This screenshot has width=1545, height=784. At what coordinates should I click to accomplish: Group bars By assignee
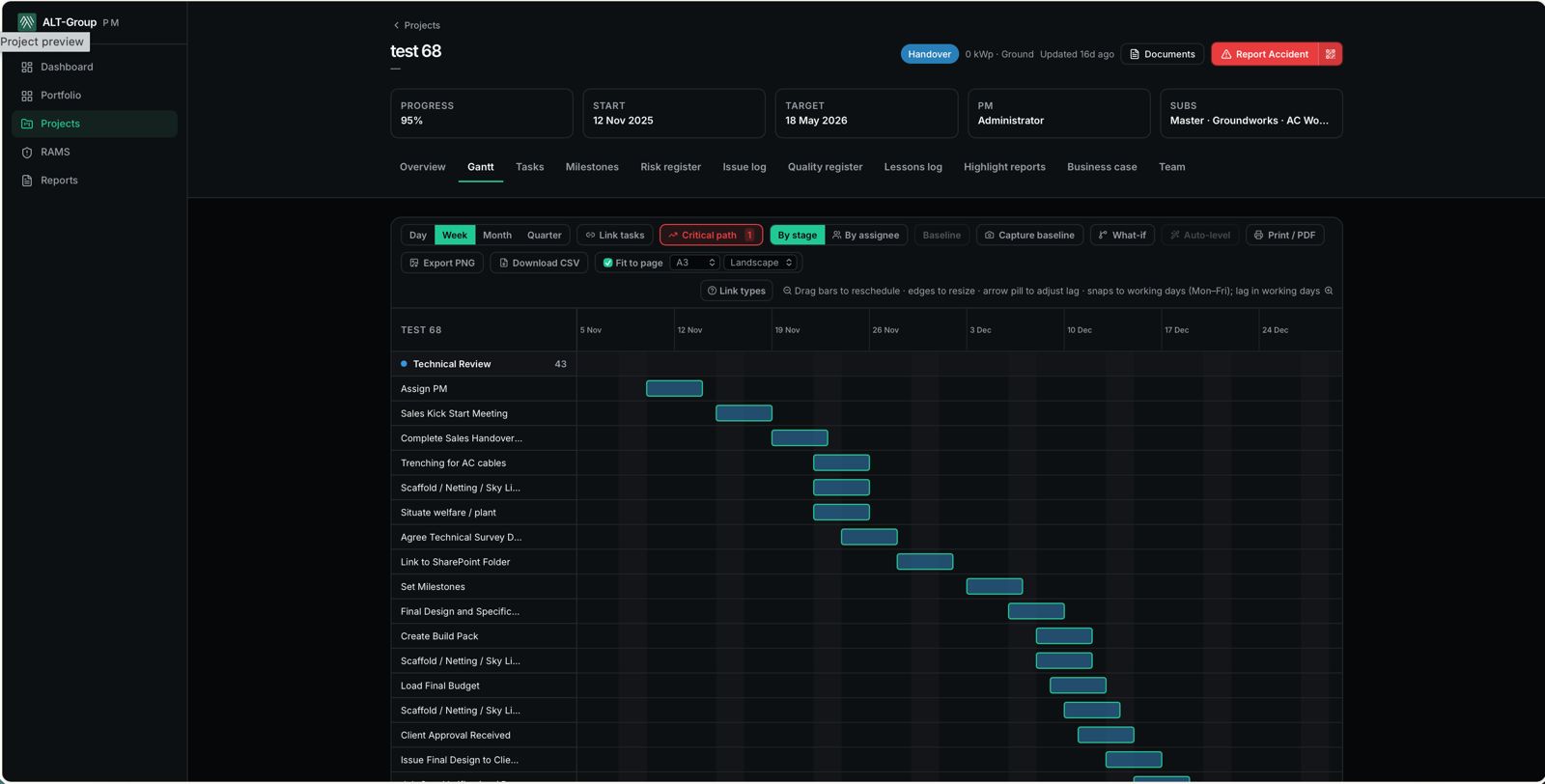tap(866, 235)
